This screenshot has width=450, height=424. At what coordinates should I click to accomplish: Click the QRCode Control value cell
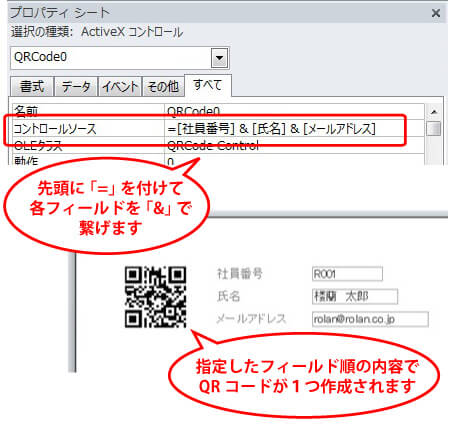294,145
